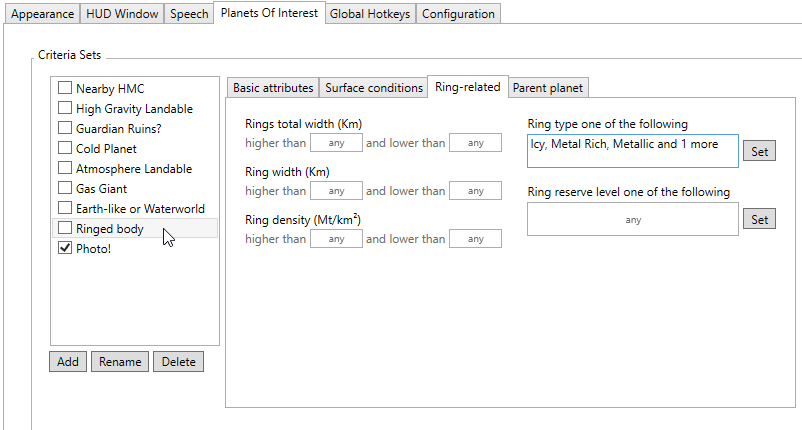
Task: Select Earth-like or Waterworld entry
Action: (x=140, y=209)
